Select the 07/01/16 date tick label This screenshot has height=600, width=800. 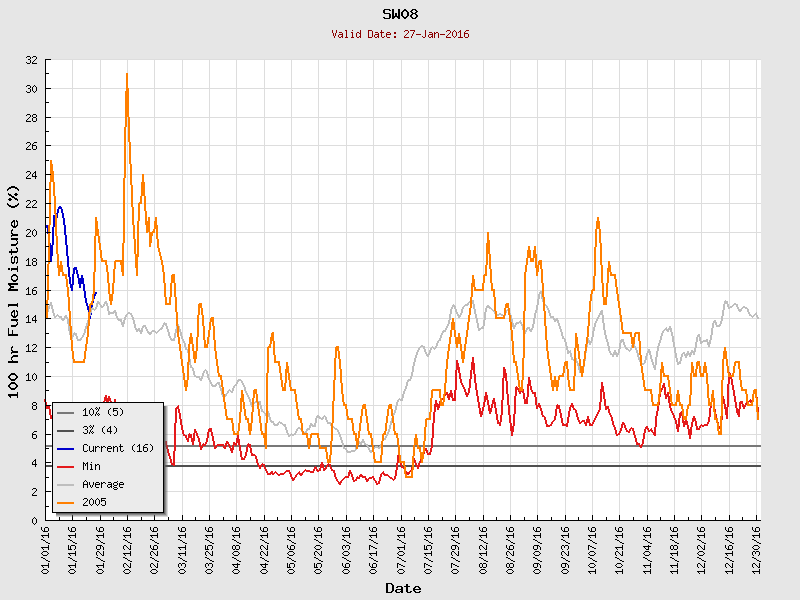401,548
